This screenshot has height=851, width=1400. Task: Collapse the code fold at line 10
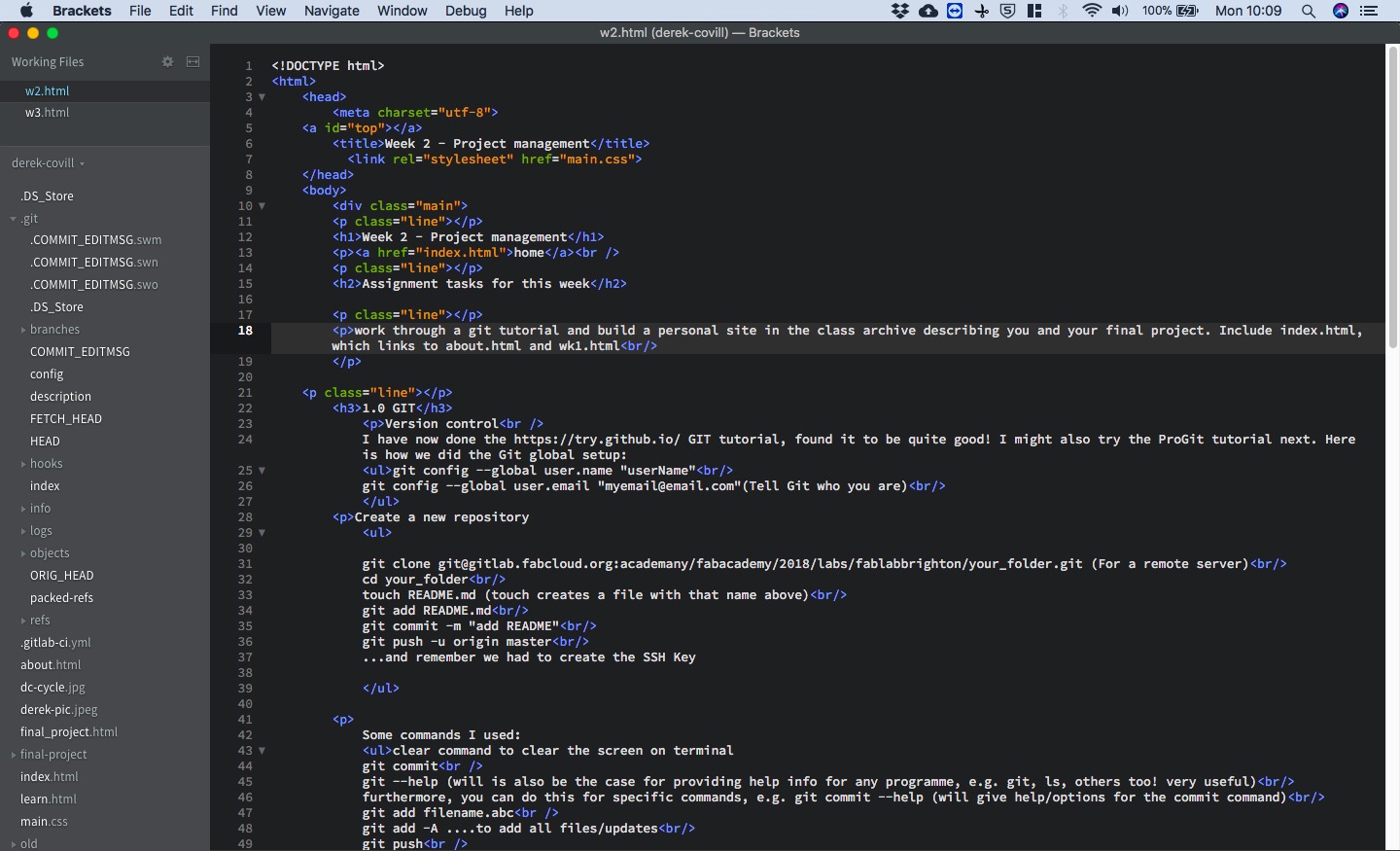coord(262,206)
